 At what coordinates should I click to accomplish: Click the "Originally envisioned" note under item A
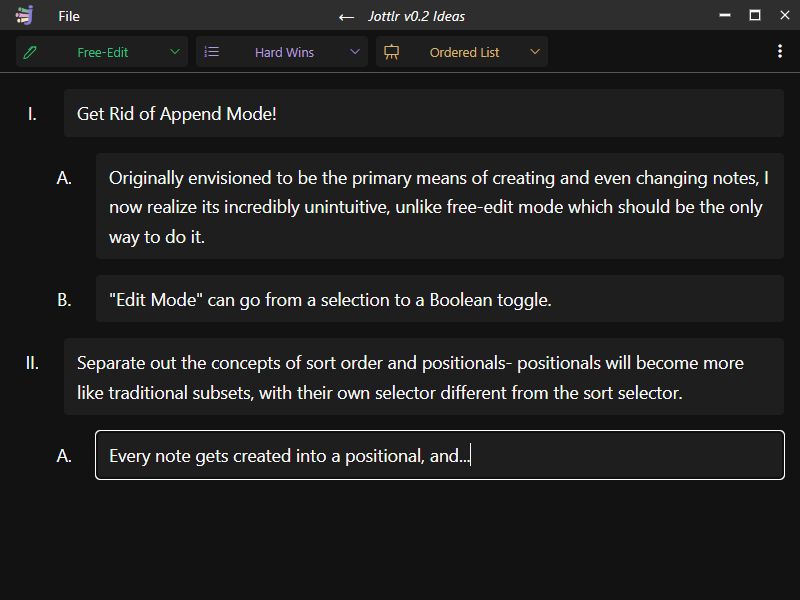(x=439, y=207)
